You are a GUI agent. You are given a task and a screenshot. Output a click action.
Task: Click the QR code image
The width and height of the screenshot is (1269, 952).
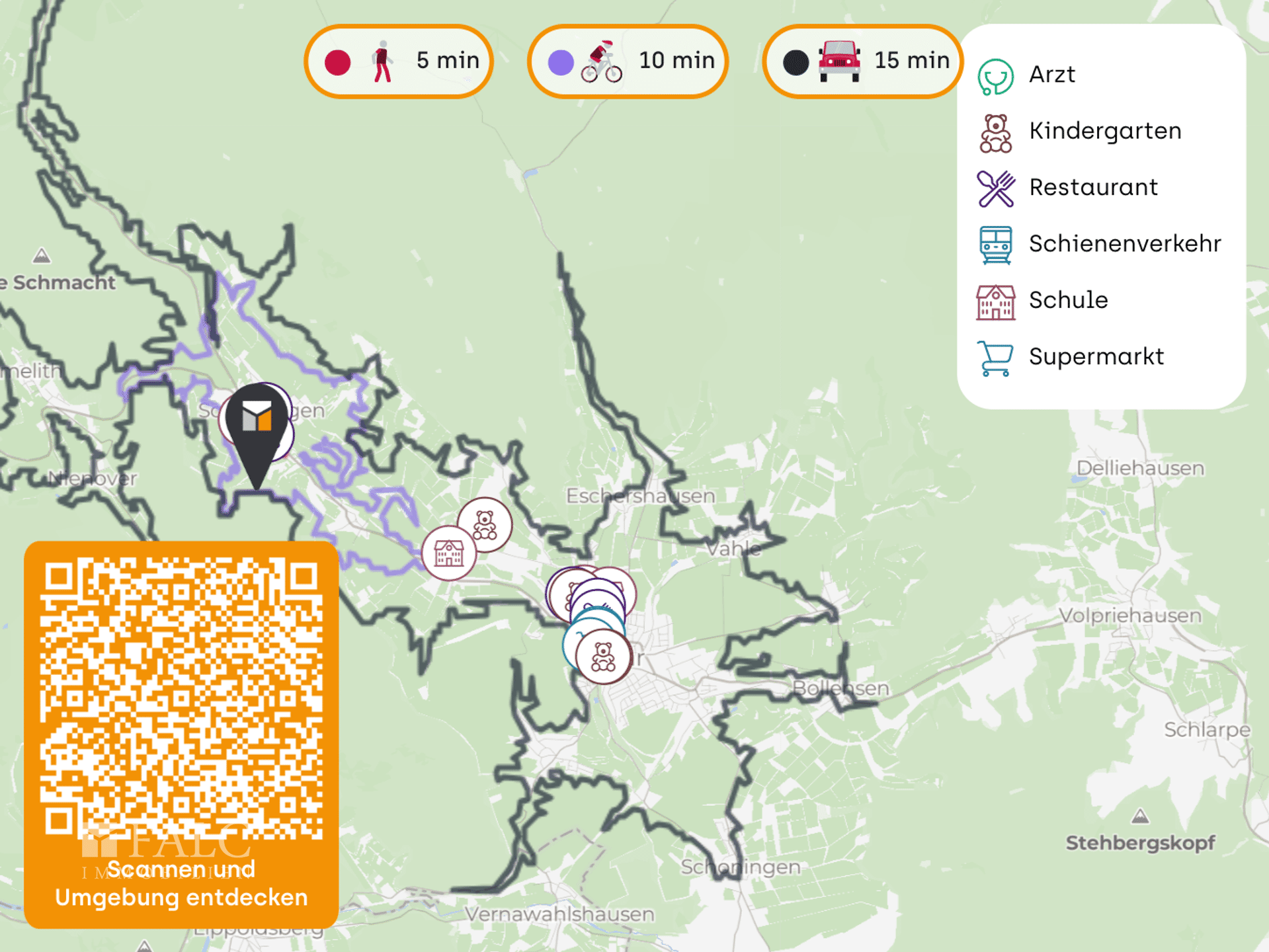(x=181, y=698)
